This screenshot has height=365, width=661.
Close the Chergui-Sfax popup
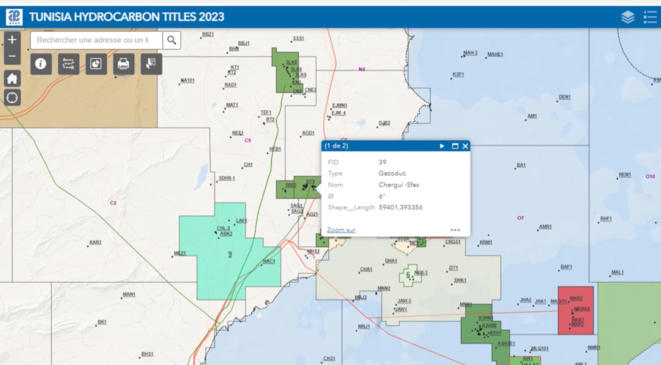465,146
